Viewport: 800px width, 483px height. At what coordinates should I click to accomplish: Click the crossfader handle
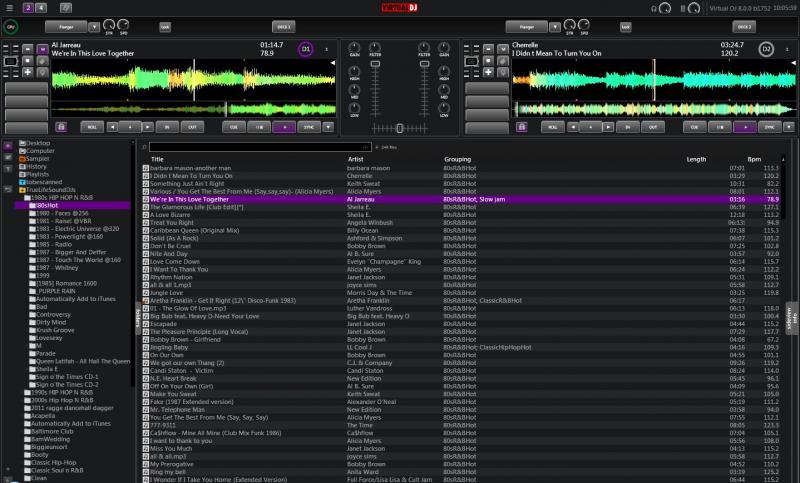click(x=399, y=129)
